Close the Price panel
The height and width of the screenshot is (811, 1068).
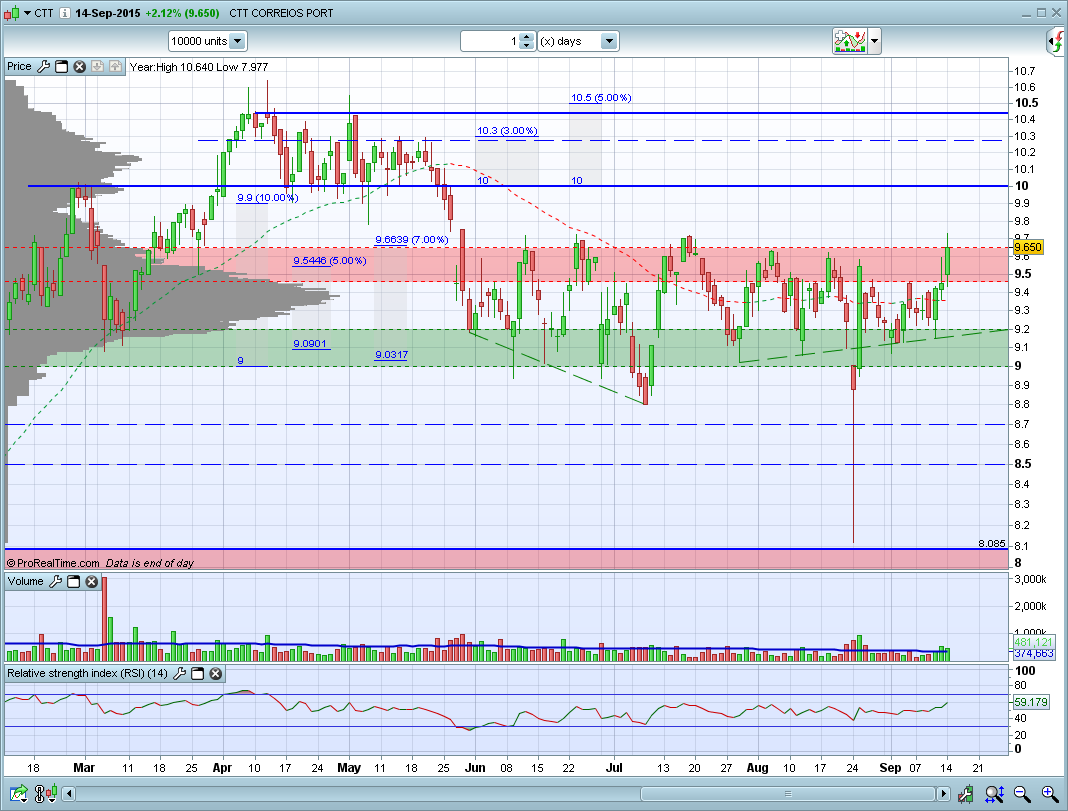coord(79,67)
